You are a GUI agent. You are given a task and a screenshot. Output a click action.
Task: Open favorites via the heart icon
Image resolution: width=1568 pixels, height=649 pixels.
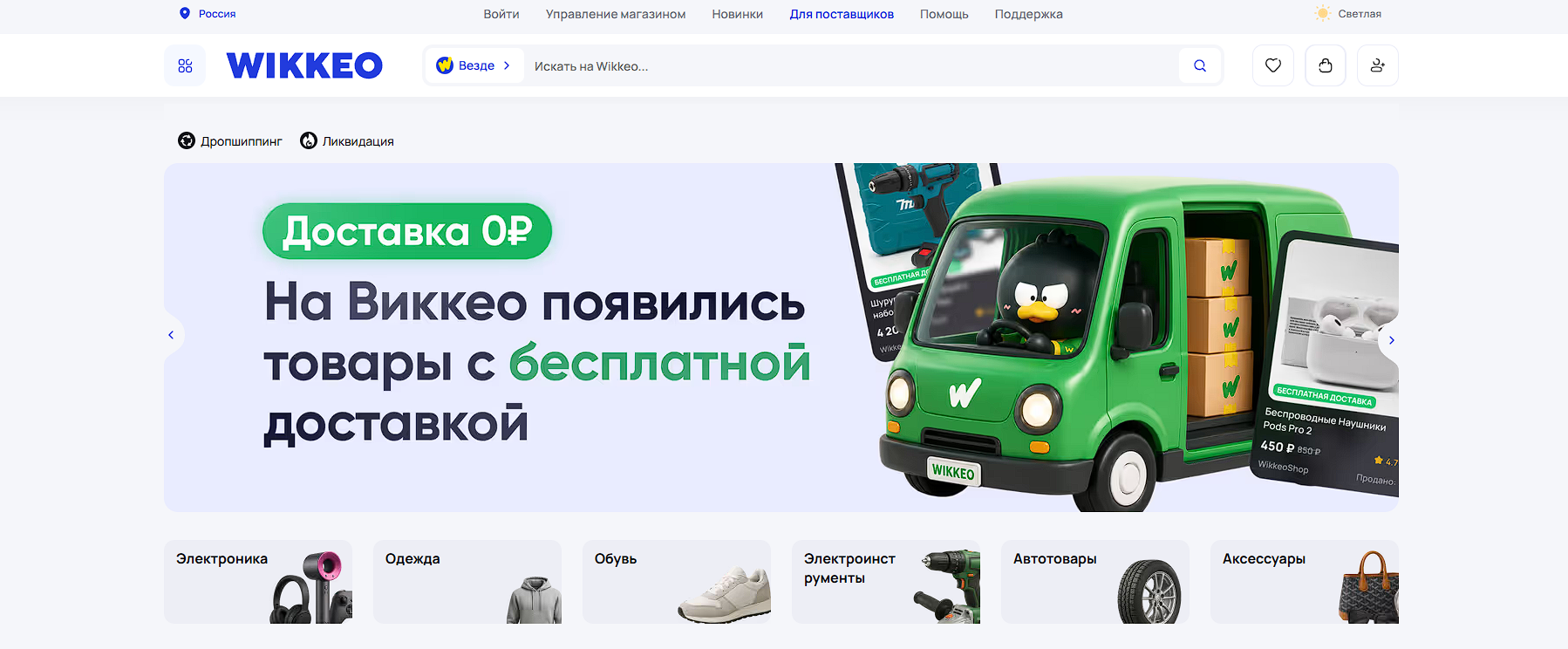(1273, 65)
